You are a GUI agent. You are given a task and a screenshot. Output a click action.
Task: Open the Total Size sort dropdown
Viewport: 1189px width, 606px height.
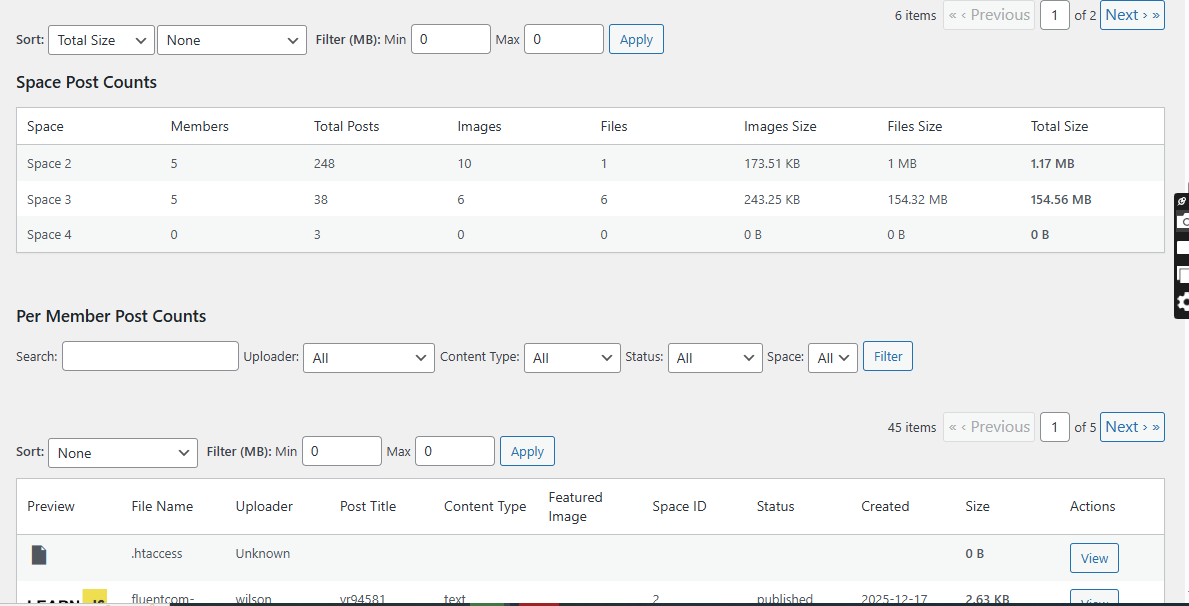101,40
